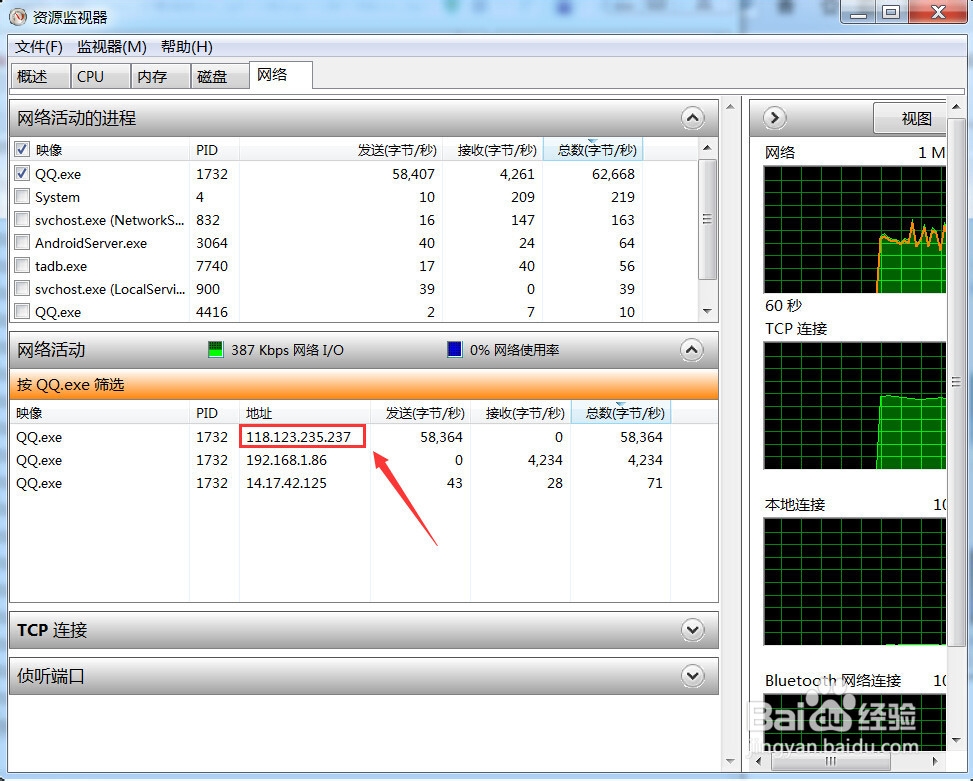973x781 pixels.
Task: Open the 文件(F) menu
Action: pos(38,47)
